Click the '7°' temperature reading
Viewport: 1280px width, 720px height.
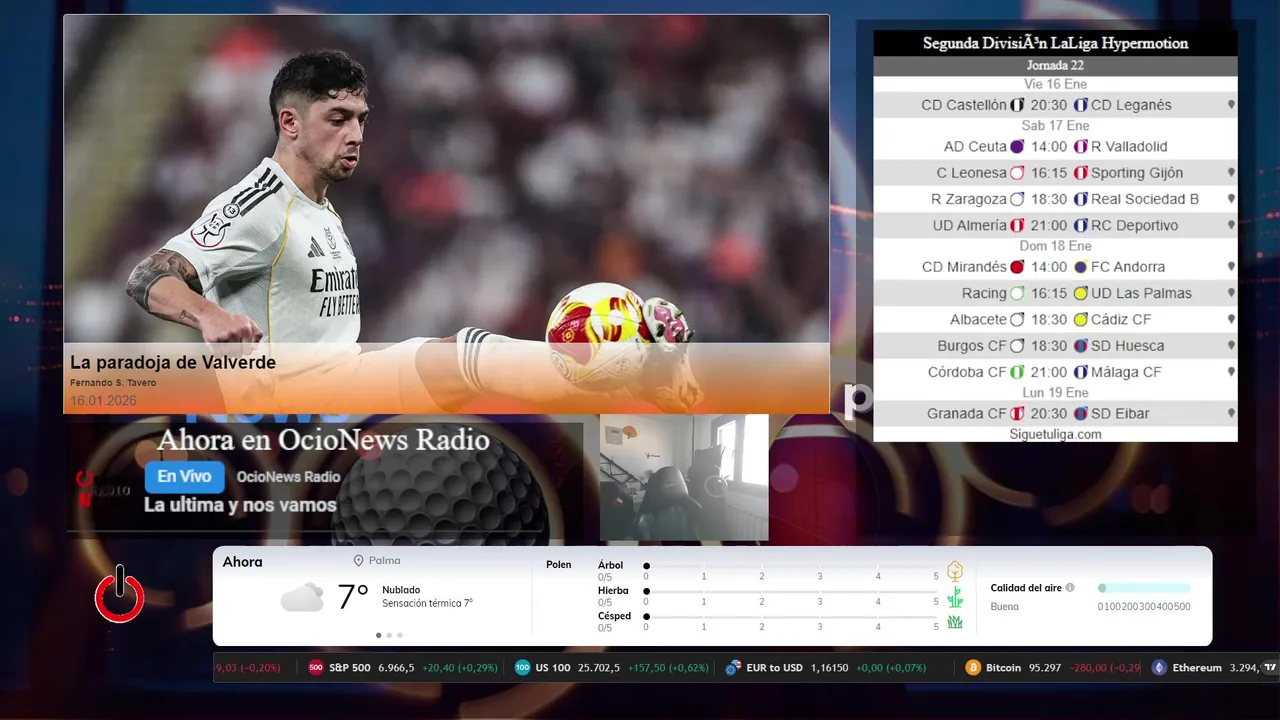click(x=353, y=597)
